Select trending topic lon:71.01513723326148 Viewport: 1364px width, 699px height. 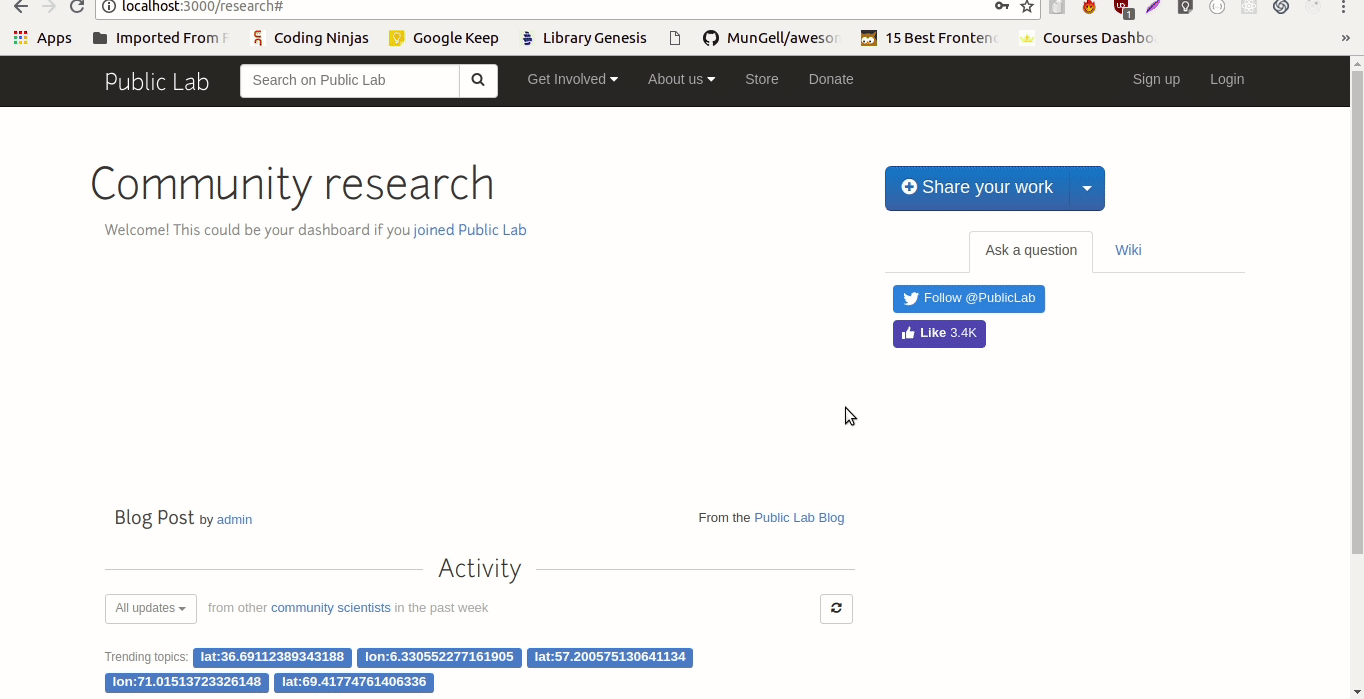click(x=187, y=683)
